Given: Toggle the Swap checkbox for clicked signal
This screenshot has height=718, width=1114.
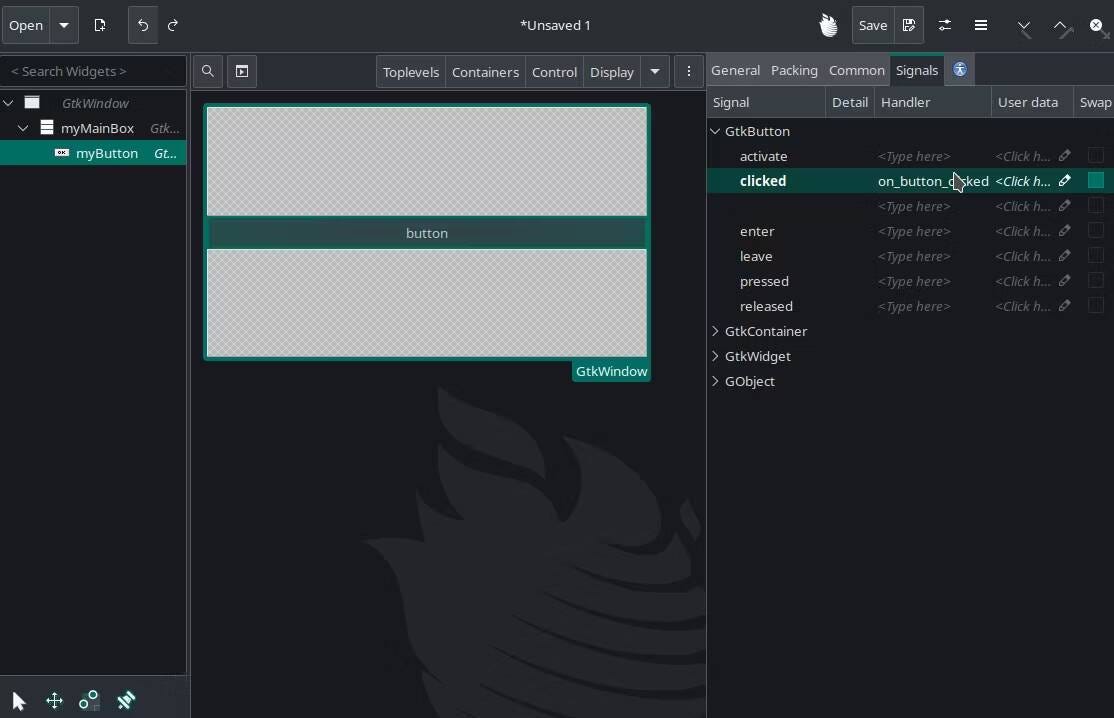Looking at the screenshot, I should coord(1095,181).
